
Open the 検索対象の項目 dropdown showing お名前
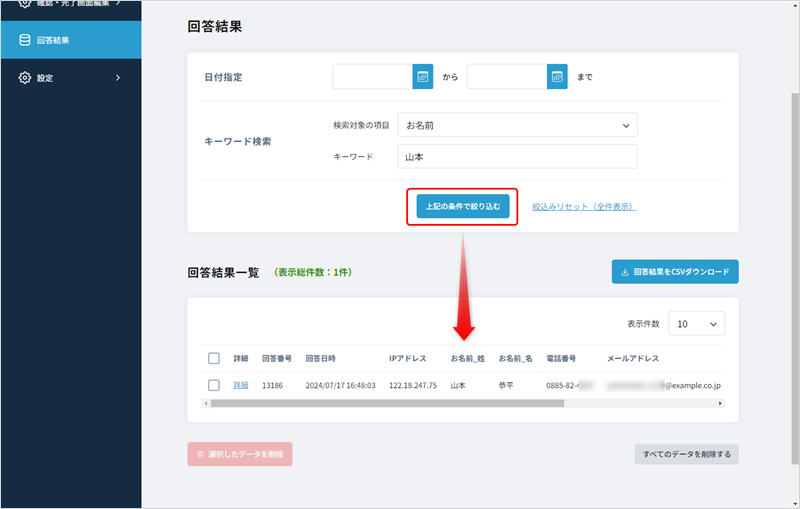tap(517, 125)
